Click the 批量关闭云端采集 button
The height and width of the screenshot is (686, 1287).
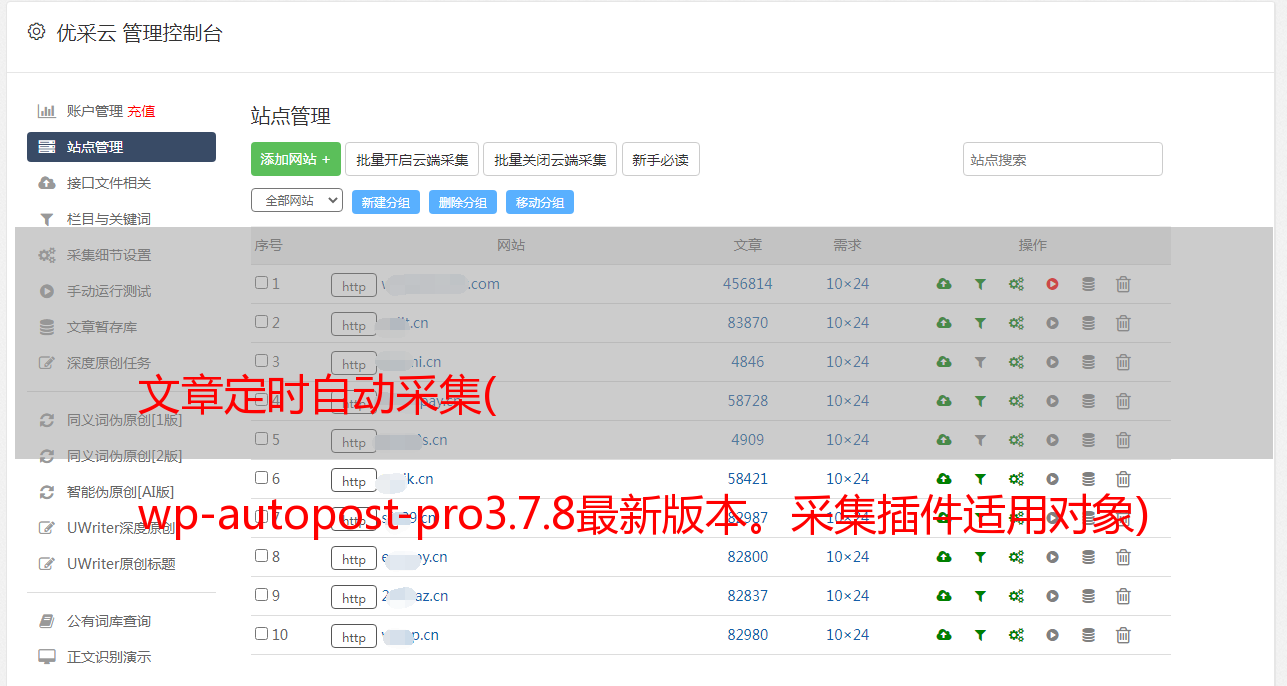pyautogui.click(x=550, y=159)
